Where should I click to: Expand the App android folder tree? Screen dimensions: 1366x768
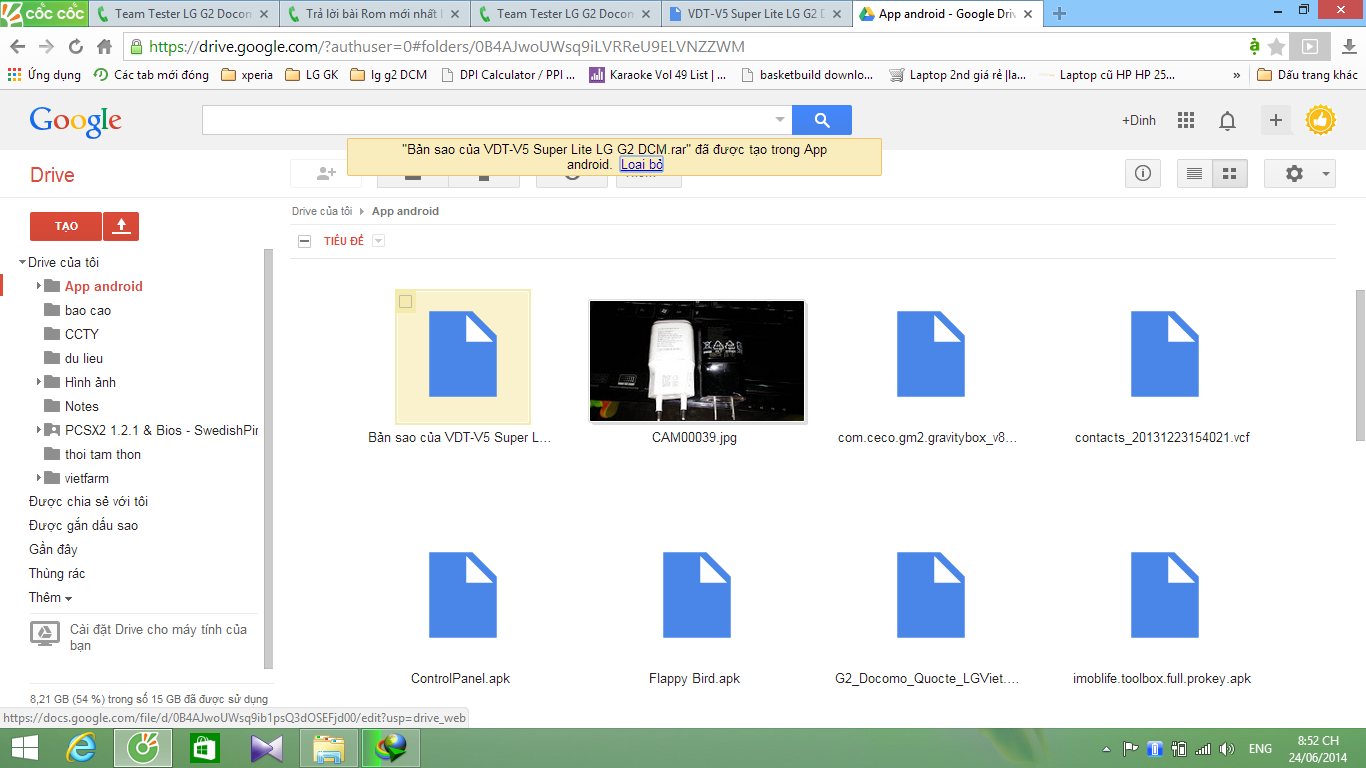point(38,286)
